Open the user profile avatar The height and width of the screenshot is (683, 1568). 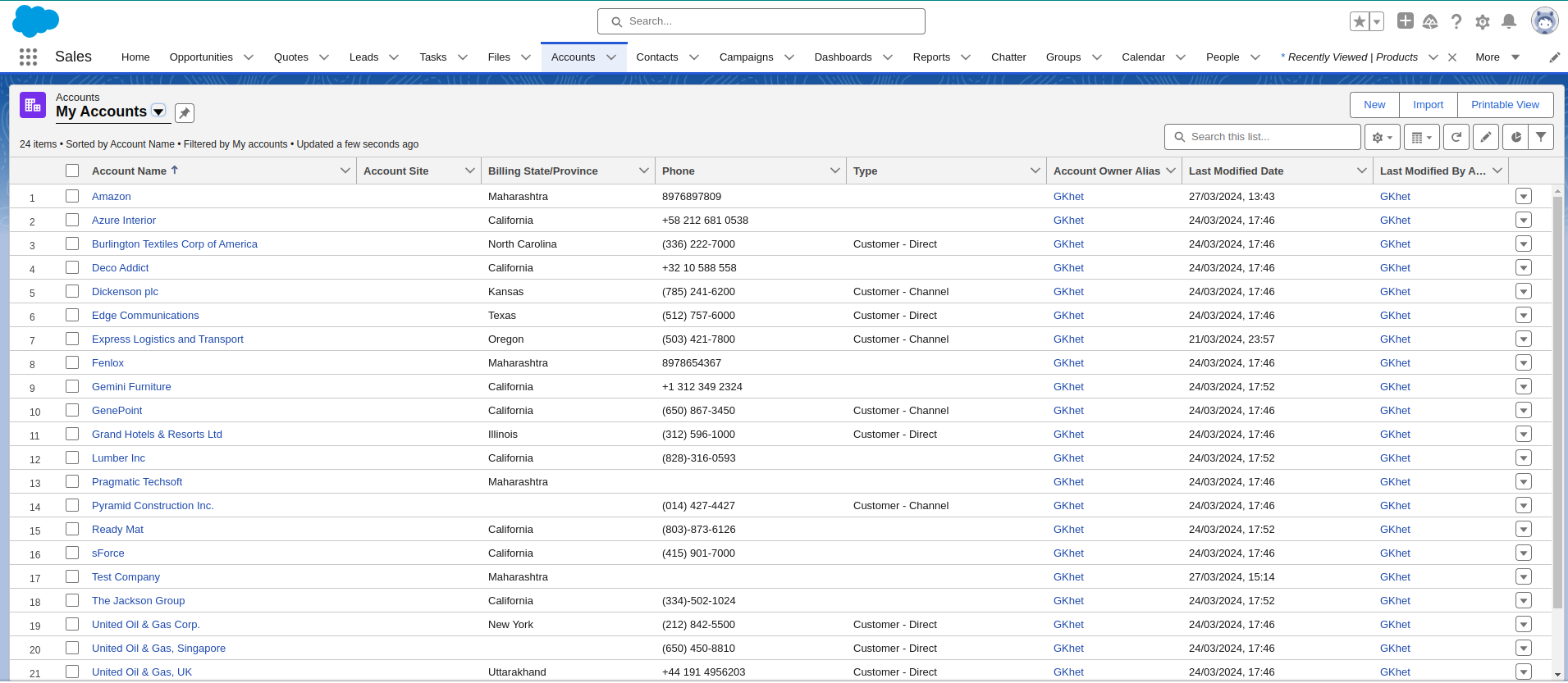pos(1545,21)
